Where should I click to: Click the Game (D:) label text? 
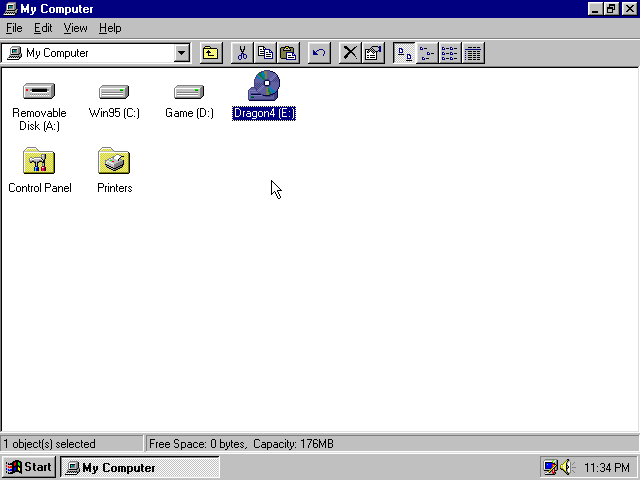189,113
